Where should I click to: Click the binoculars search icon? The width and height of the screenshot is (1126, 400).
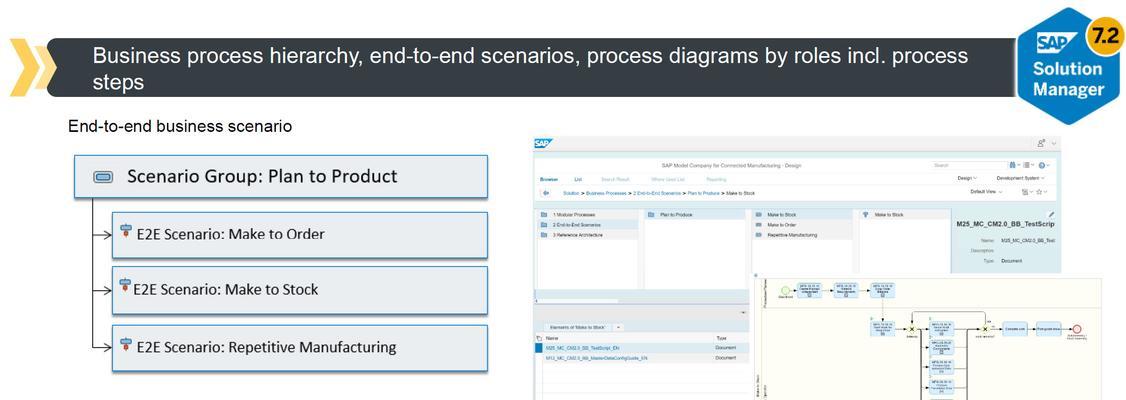click(x=1013, y=165)
